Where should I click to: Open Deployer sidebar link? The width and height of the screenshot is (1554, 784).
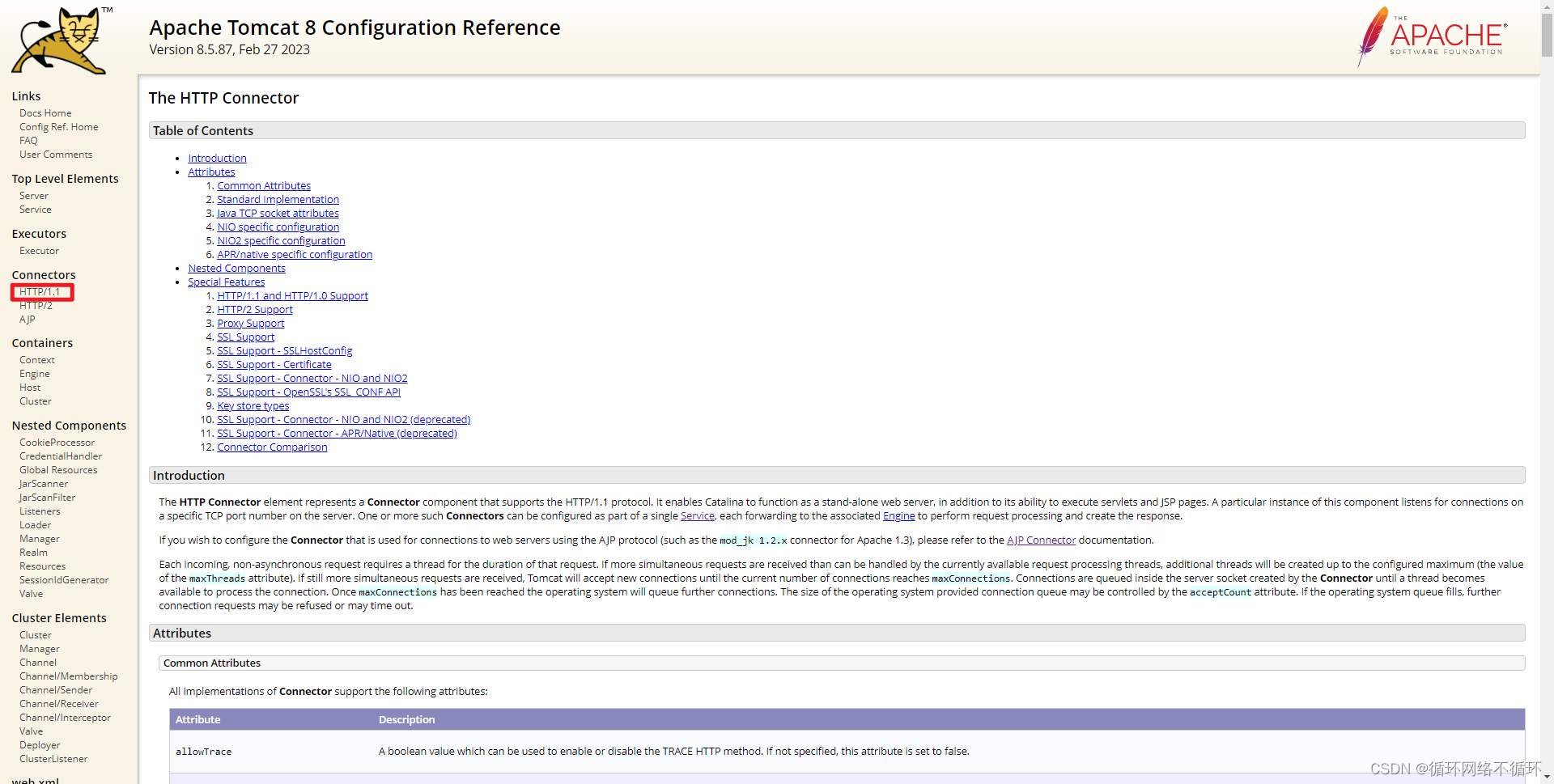point(40,745)
